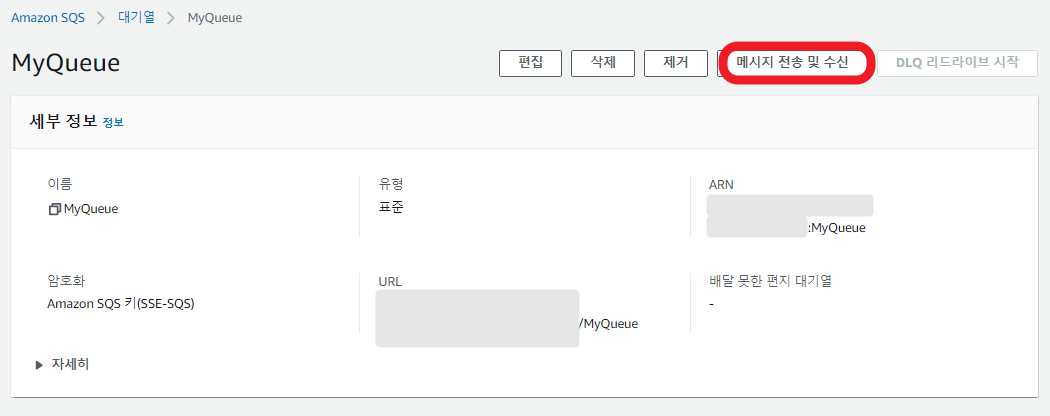Image resolution: width=1050 pixels, height=416 pixels.
Task: Click the 이름 label
Action: (x=59, y=184)
